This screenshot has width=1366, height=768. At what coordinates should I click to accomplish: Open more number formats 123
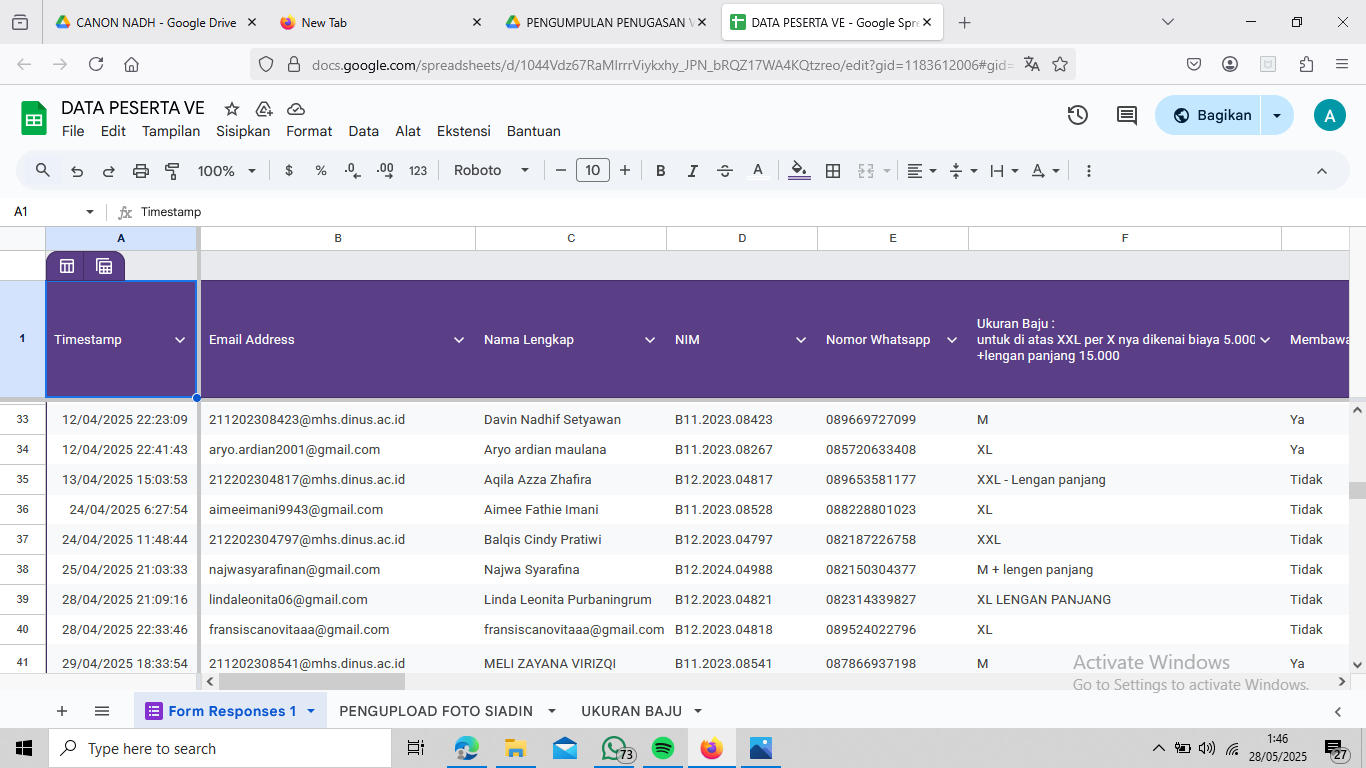click(x=418, y=171)
